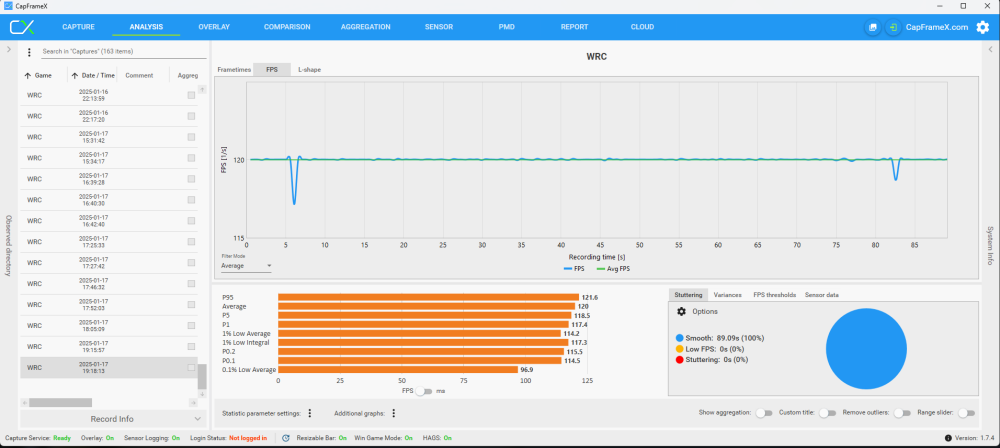Viewport: 1000px width, 448px height.
Task: Open the Filter Mode Average dropdown
Action: tap(246, 266)
